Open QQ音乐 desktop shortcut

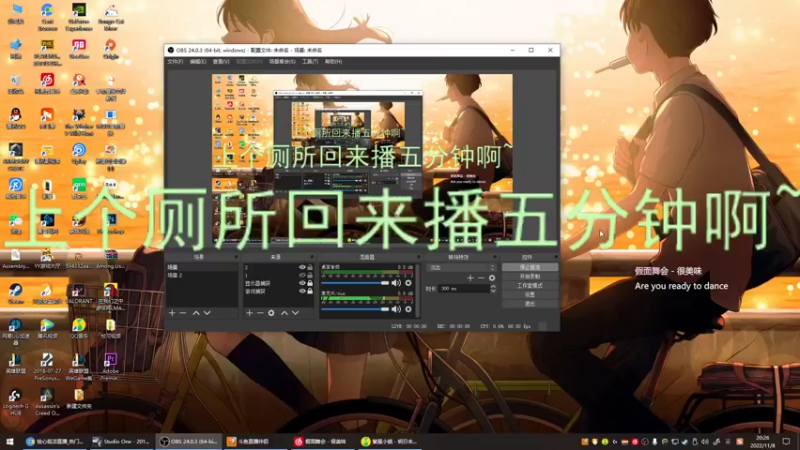coord(79,329)
